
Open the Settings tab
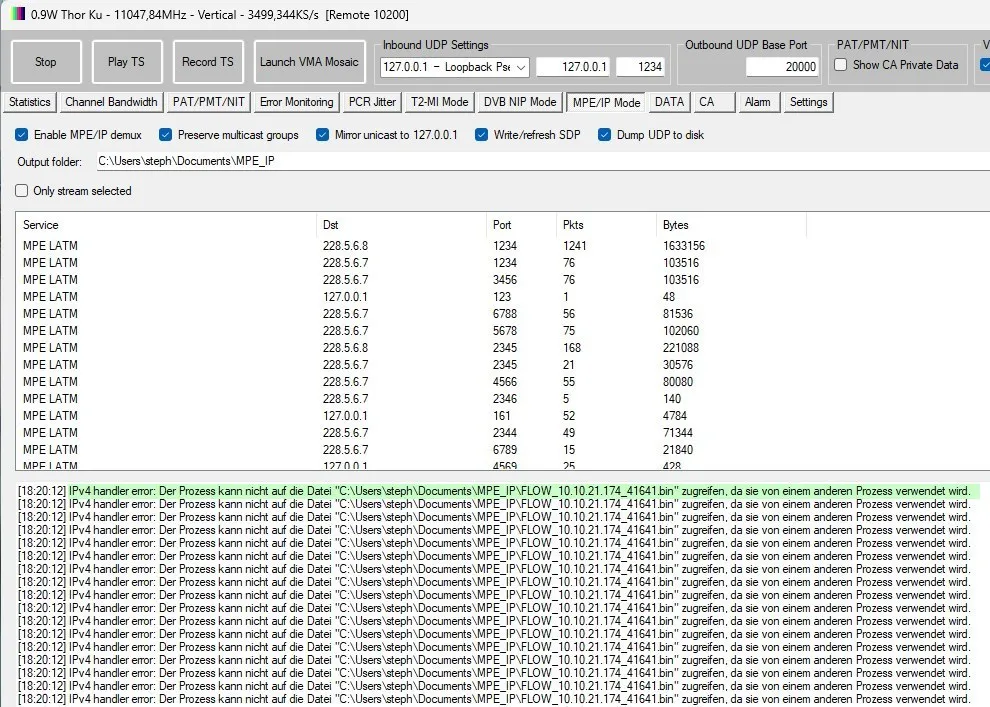(808, 102)
